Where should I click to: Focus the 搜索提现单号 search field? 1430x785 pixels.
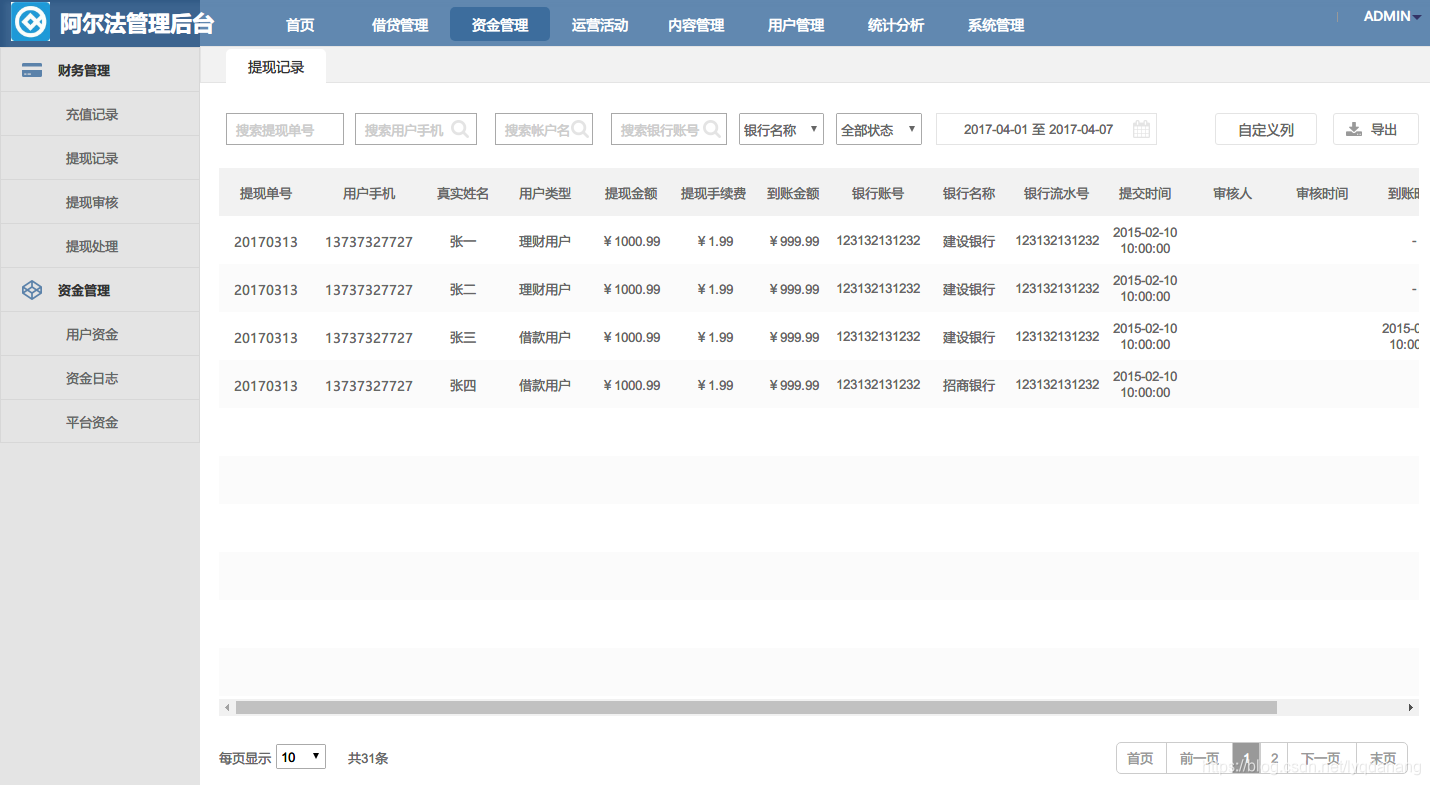tap(285, 129)
